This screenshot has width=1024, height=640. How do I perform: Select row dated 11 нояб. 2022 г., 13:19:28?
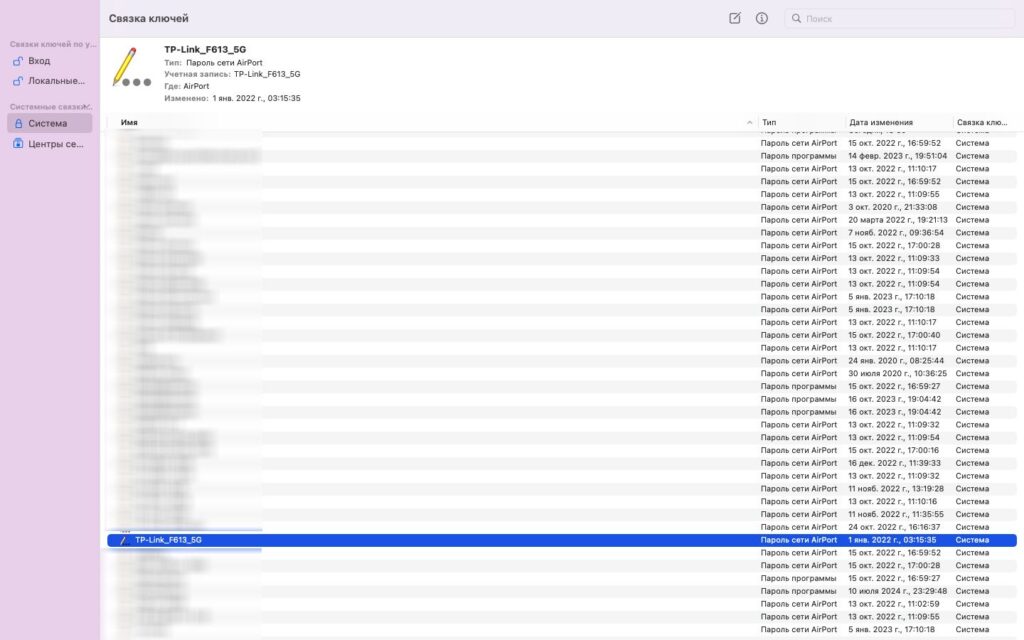tap(562, 488)
